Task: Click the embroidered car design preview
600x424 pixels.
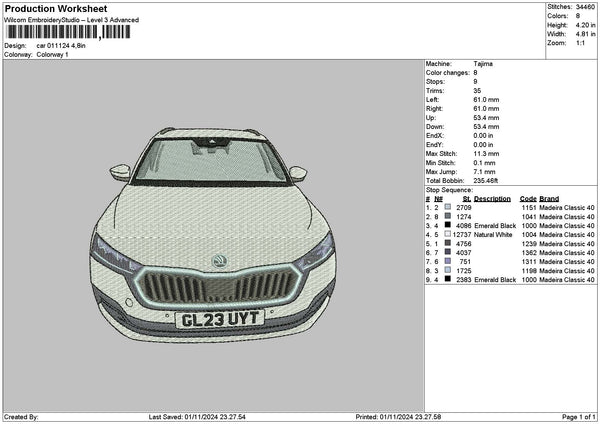Action: pos(213,234)
